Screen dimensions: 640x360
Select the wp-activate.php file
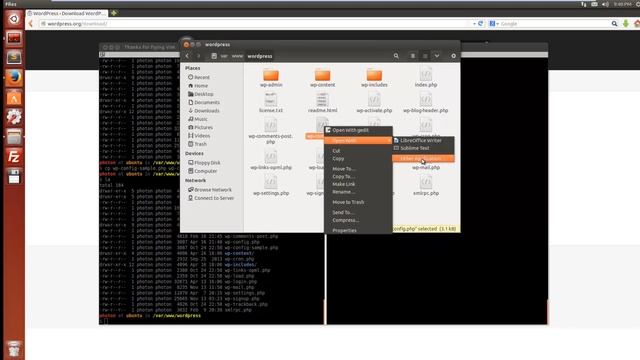tap(374, 102)
